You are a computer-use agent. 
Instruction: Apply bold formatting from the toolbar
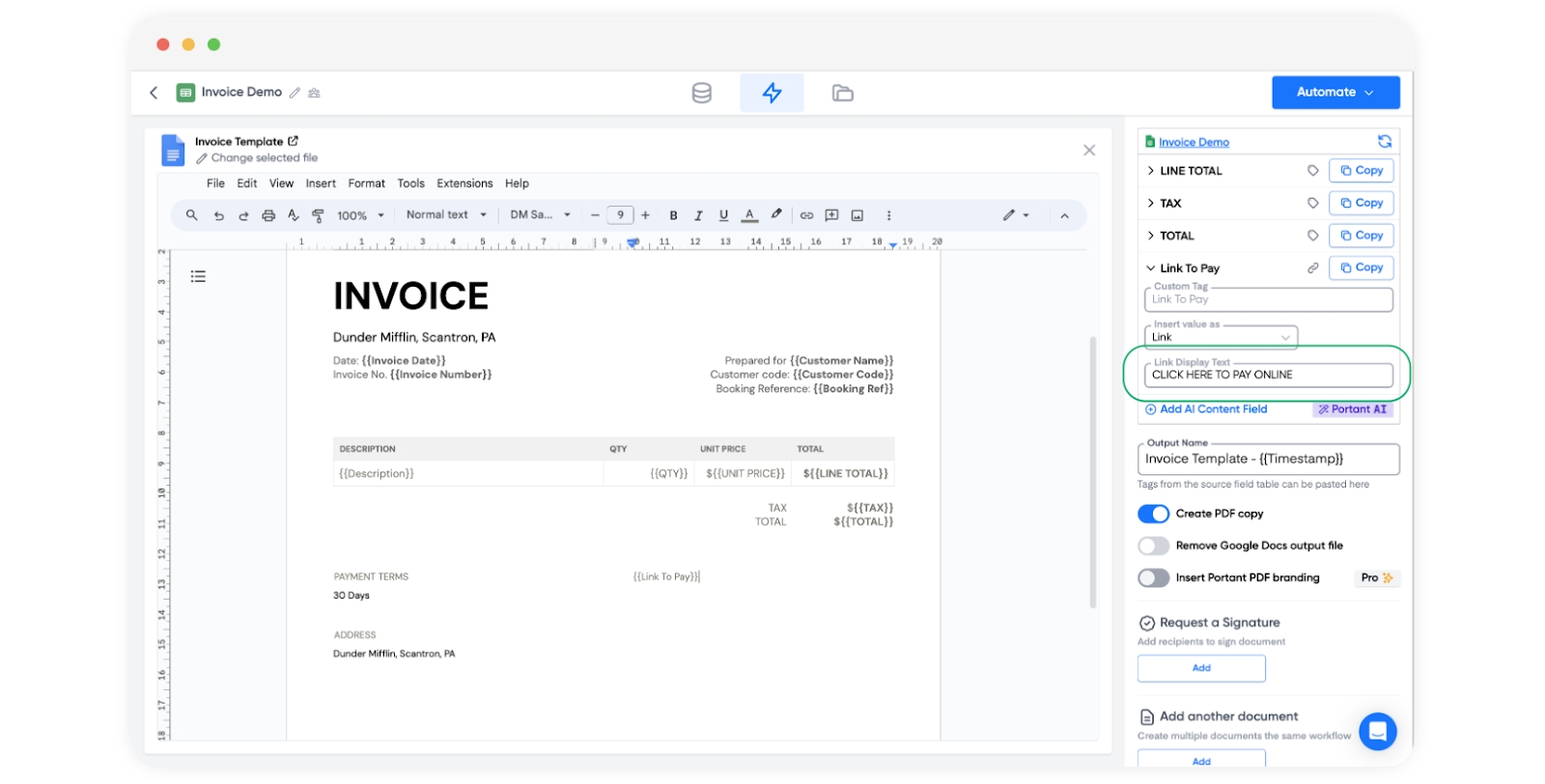673,215
